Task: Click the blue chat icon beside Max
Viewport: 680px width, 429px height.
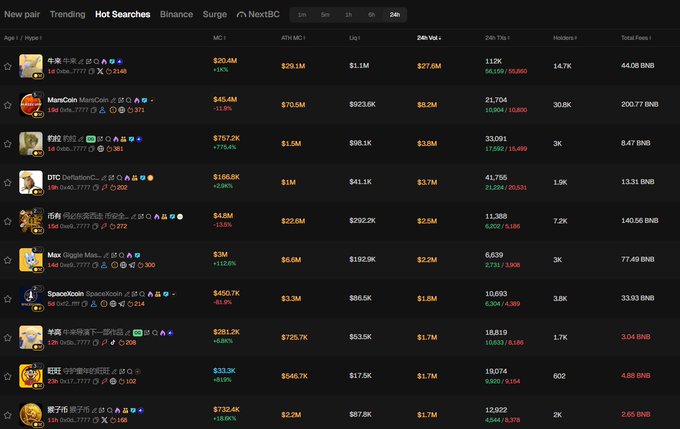Action: [137, 255]
